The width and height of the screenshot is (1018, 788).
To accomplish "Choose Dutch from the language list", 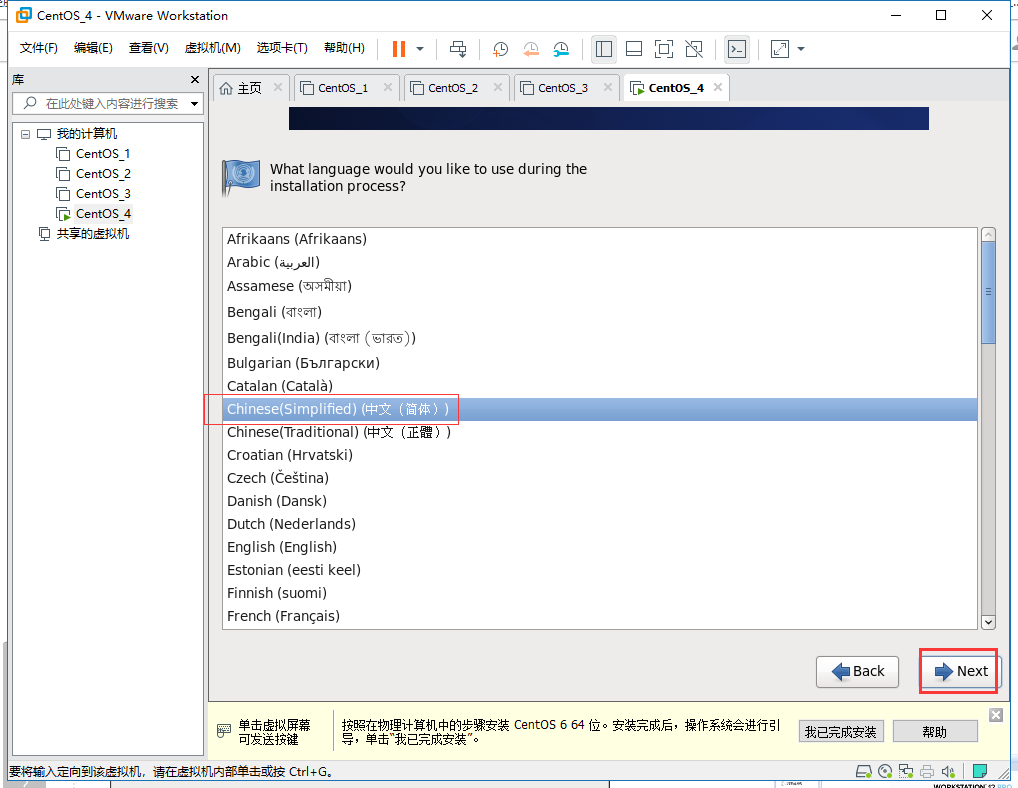I will click(599, 524).
